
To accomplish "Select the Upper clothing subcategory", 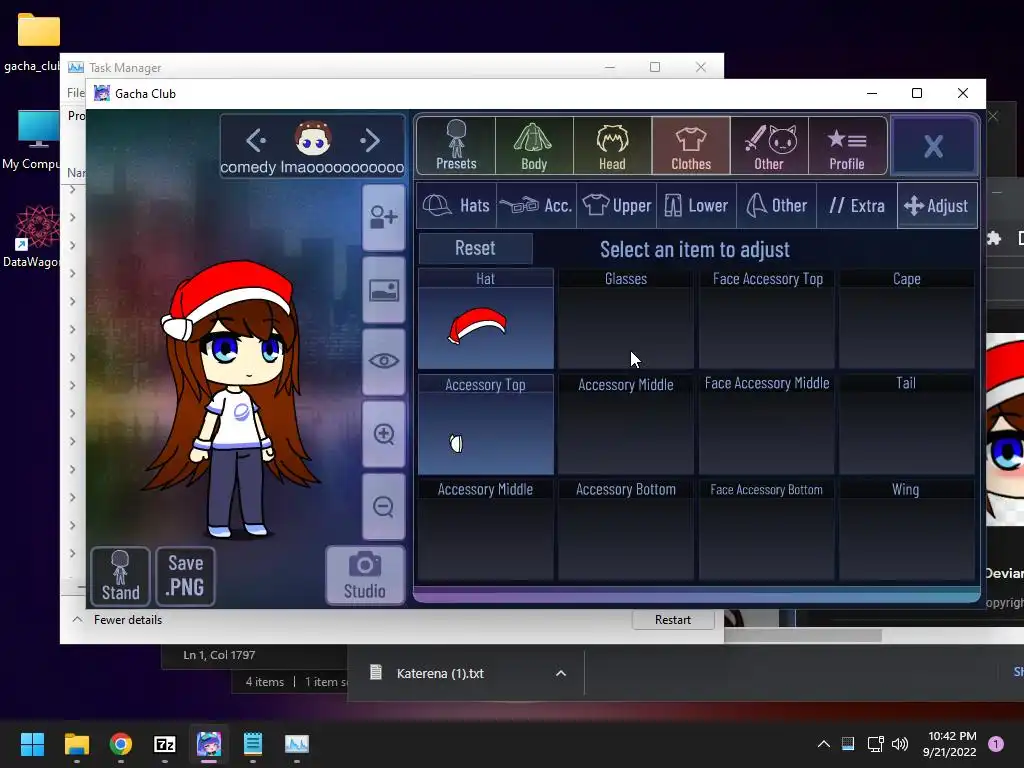I will (x=616, y=206).
